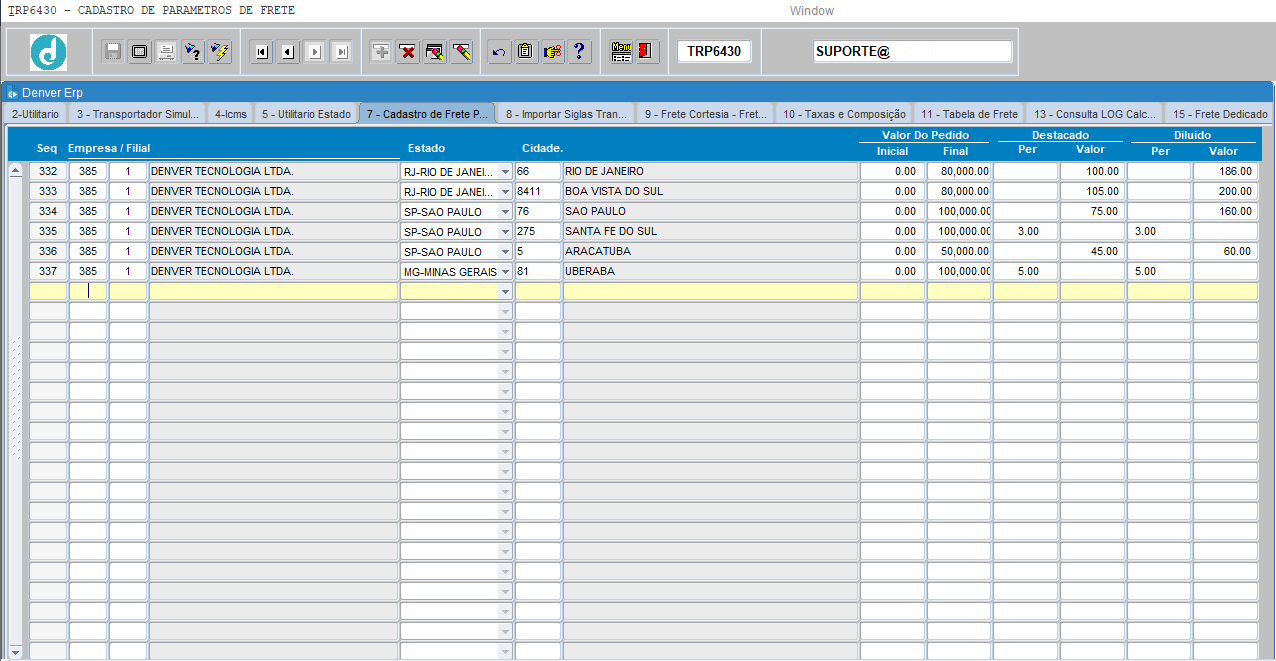The width and height of the screenshot is (1276, 661).
Task: Click the RIO DE JANEIRO city name cell
Action: tap(710, 171)
